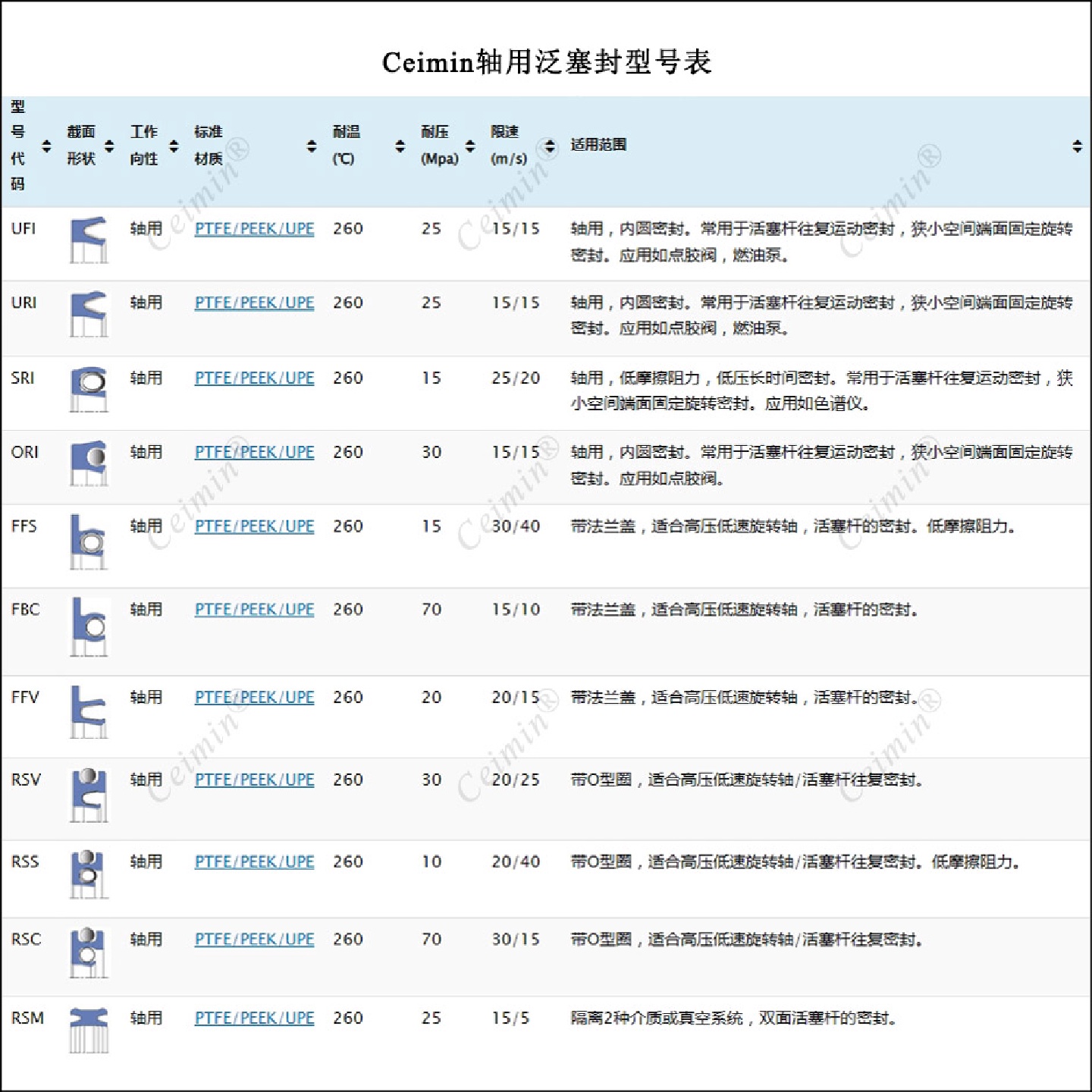1092x1092 pixels.
Task: Select the model code RSS
Action: 25,862
